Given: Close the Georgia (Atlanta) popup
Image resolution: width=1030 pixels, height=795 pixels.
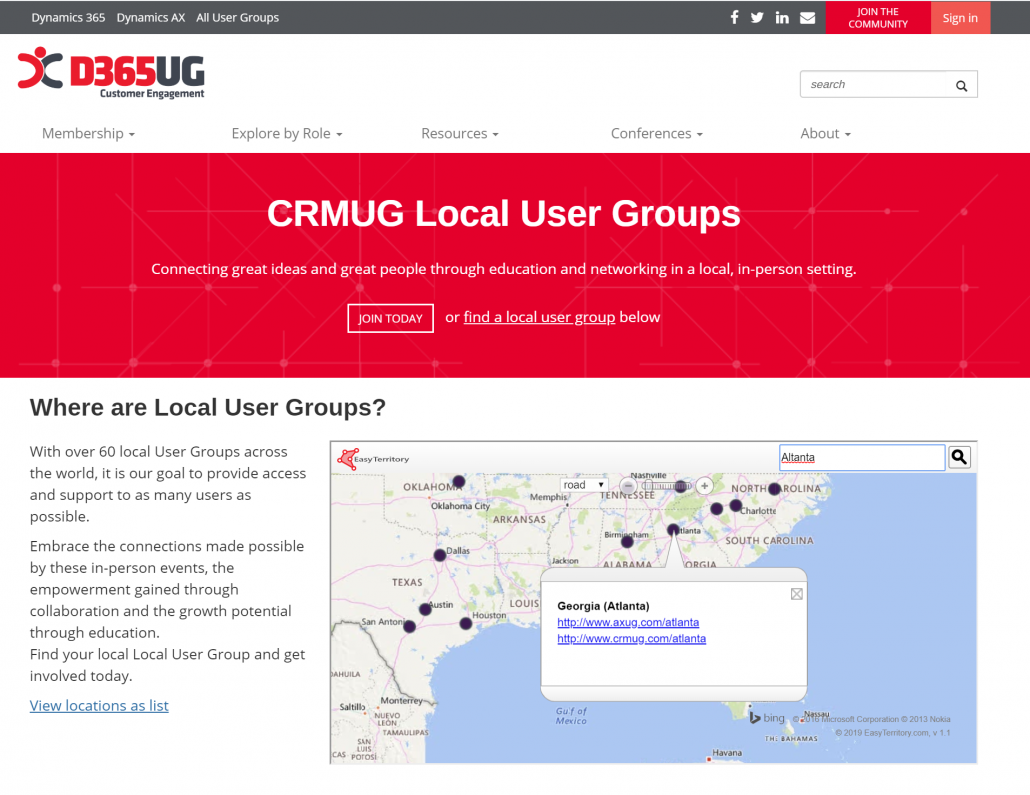Looking at the screenshot, I should pyautogui.click(x=797, y=594).
